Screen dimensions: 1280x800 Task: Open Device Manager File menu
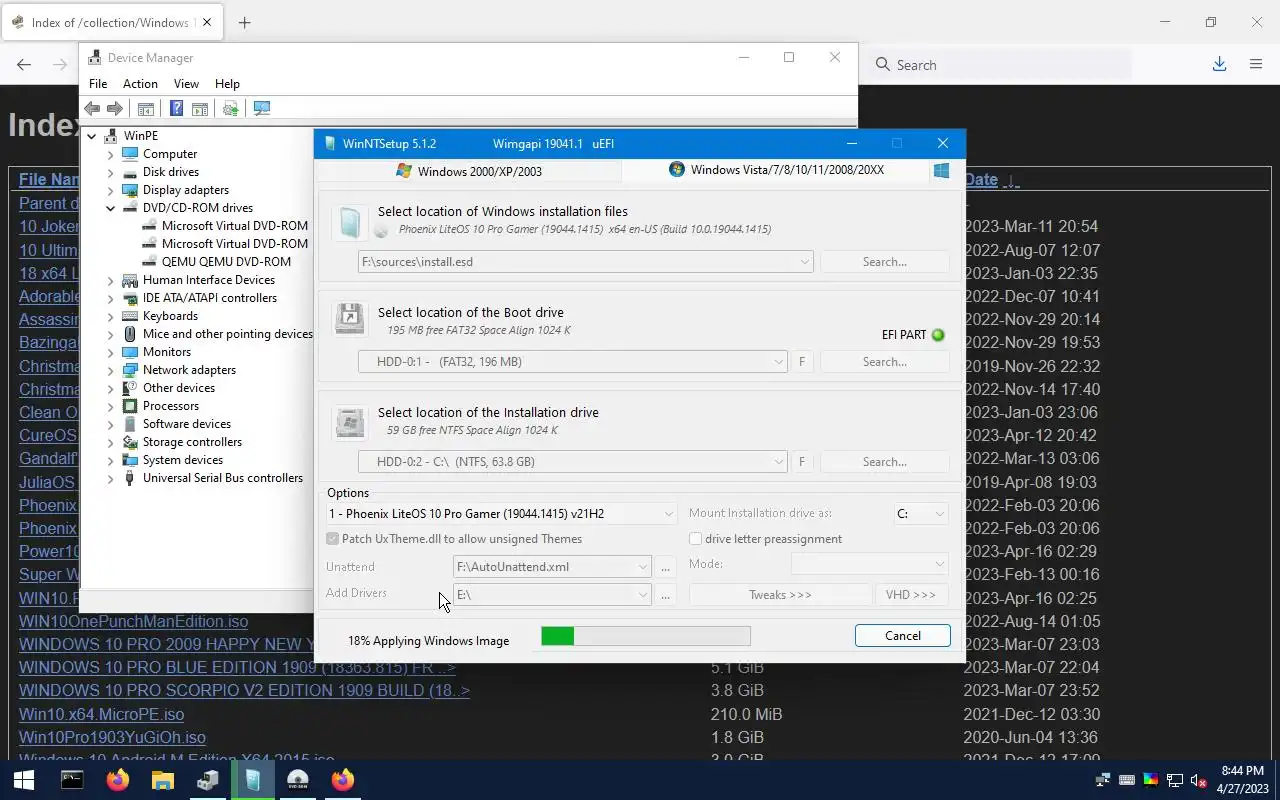(x=98, y=84)
